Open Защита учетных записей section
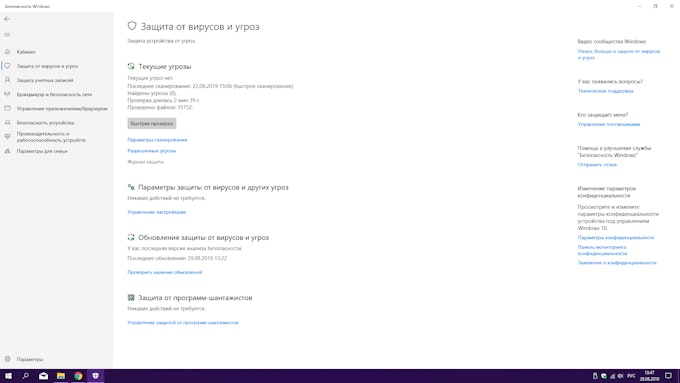680x383 pixels. [45, 80]
